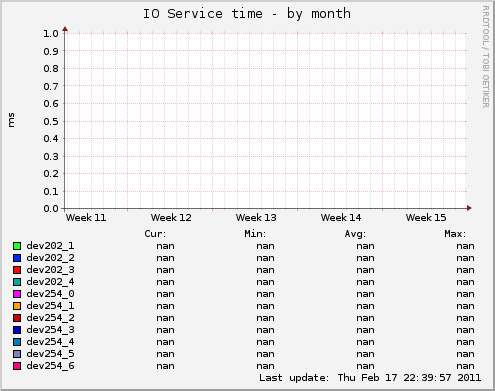The height and width of the screenshot is (391, 495).
Task: Click the dark red dev254_2 swatch
Action: (x=17, y=318)
